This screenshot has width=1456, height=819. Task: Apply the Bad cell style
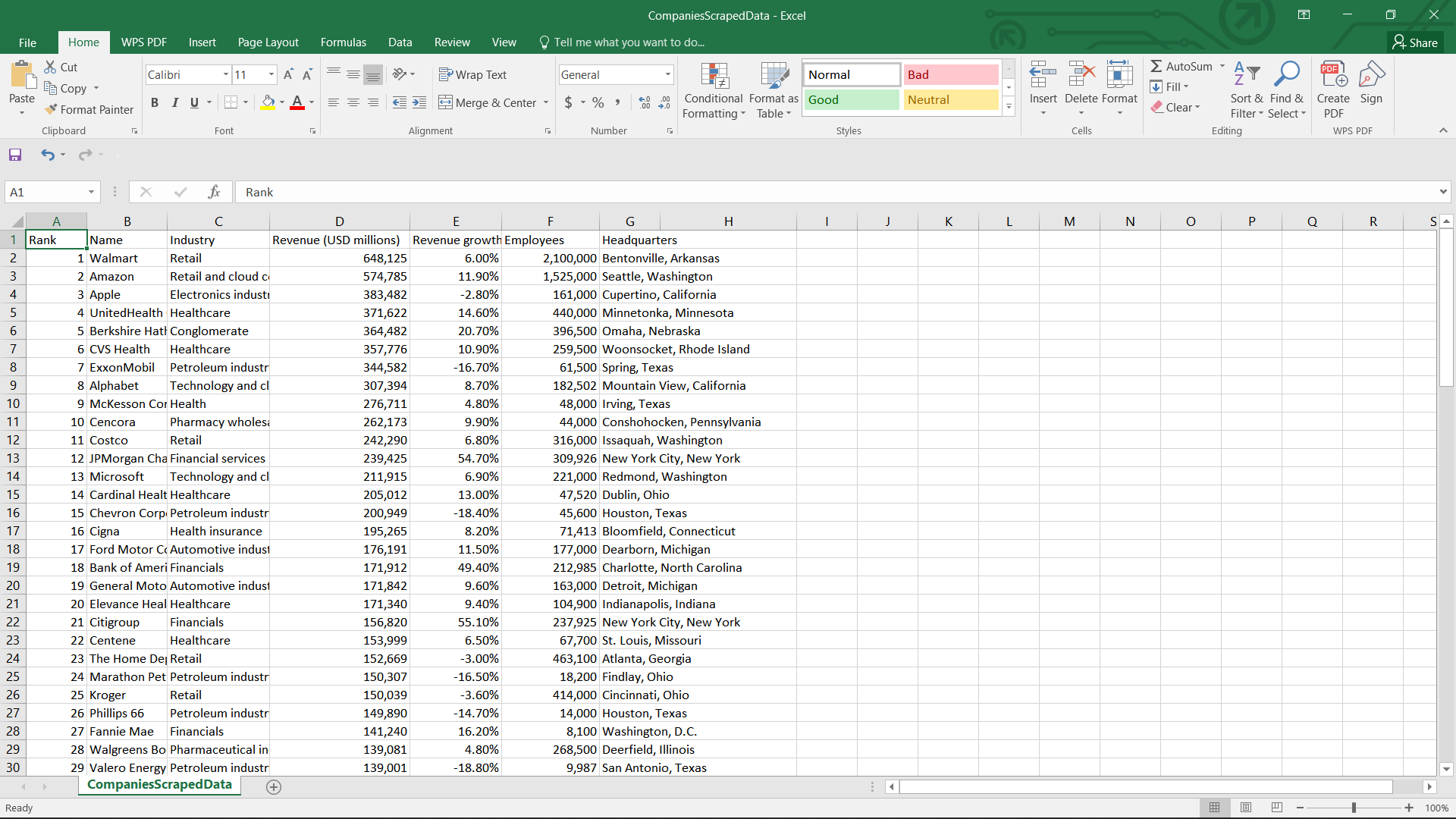(951, 74)
